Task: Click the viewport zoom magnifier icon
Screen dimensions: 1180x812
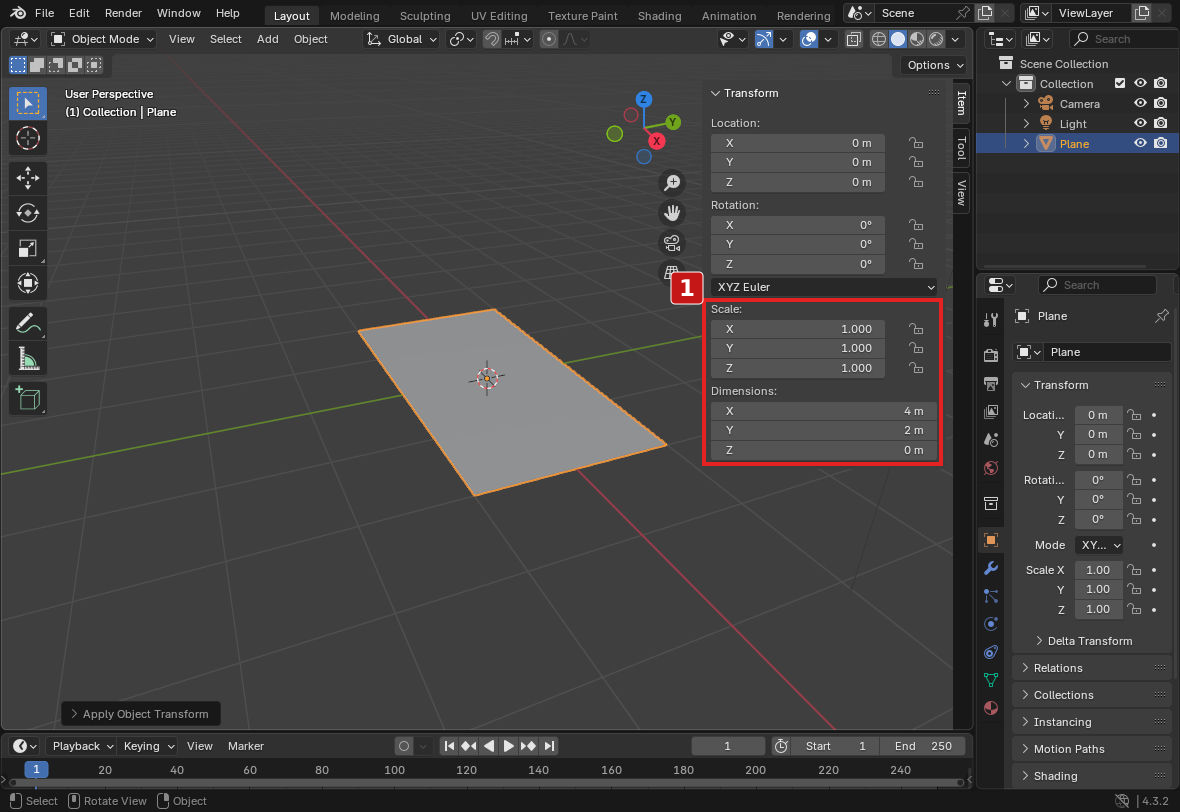Action: click(672, 183)
